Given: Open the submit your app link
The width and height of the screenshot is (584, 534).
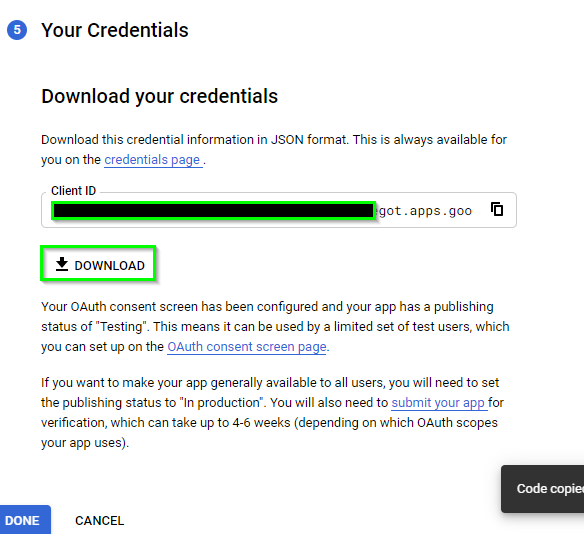Looking at the screenshot, I should pyautogui.click(x=439, y=403).
